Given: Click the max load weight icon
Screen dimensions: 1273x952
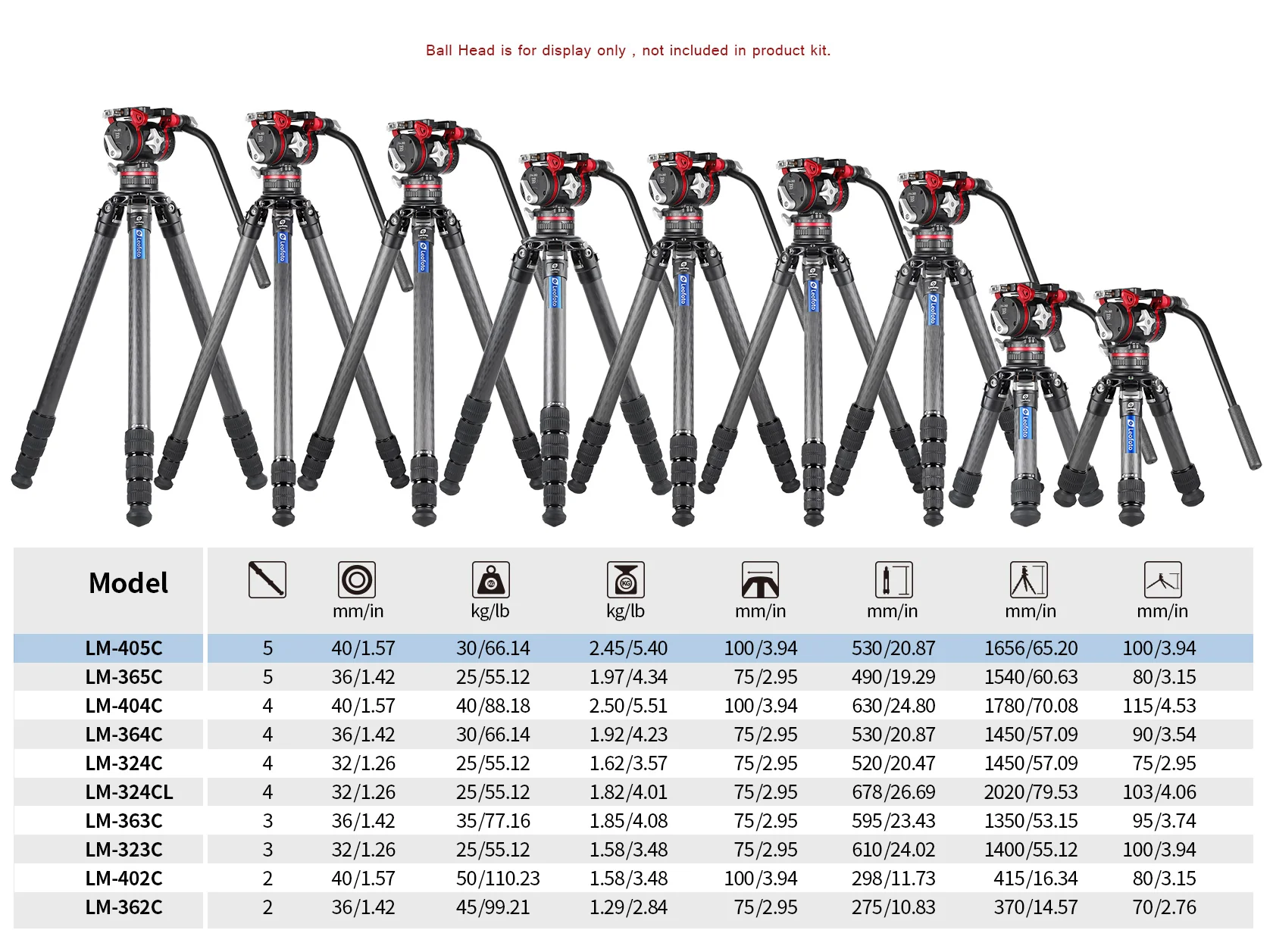Looking at the screenshot, I should click(x=491, y=580).
